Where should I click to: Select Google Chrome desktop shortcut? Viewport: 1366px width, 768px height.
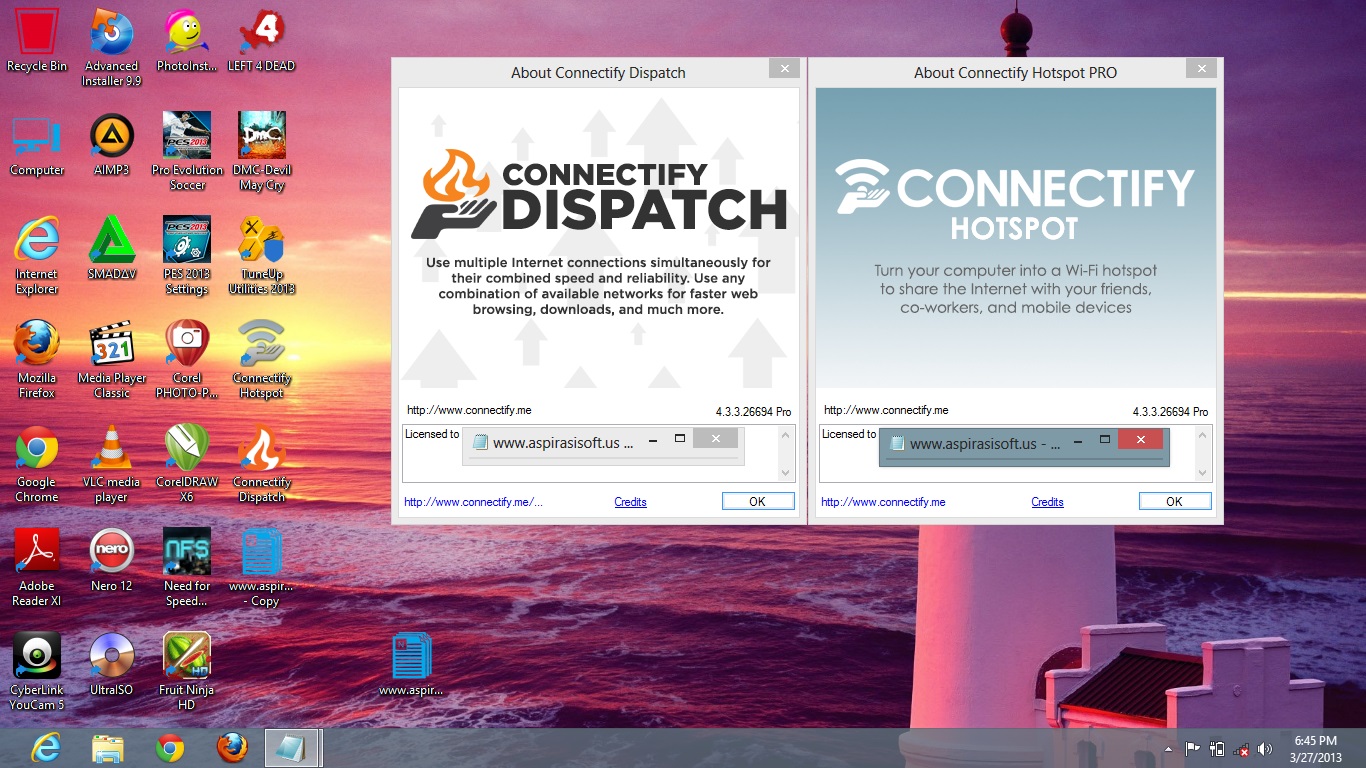(x=37, y=464)
